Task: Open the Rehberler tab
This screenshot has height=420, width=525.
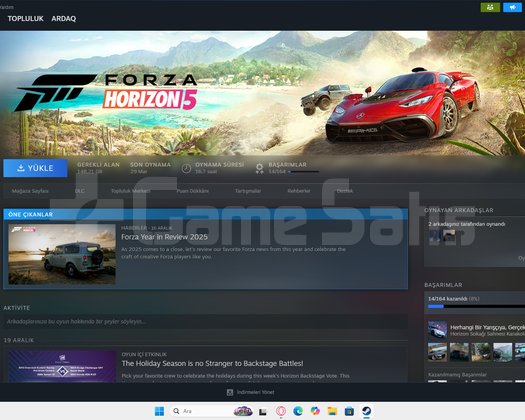Action: point(299,191)
